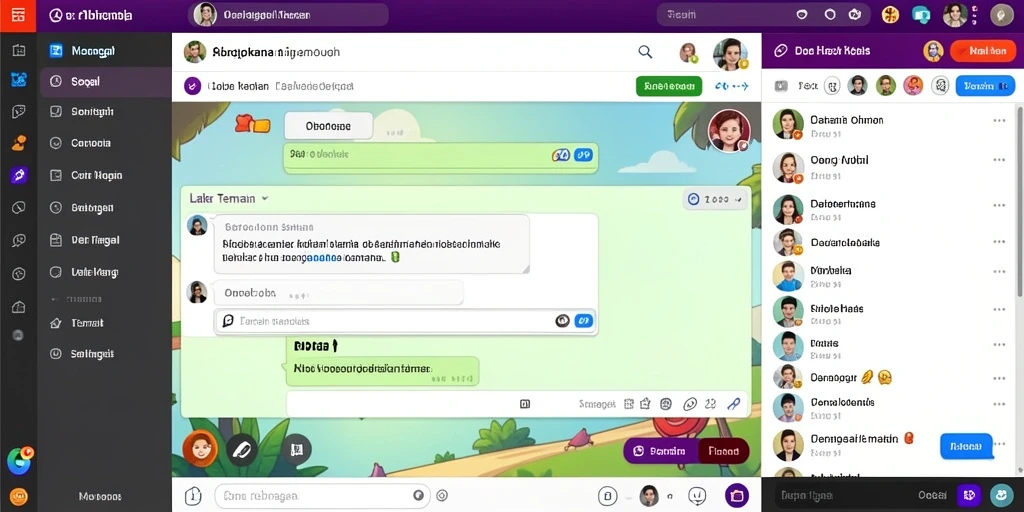Click the blue icon inside the top green message bubble
The width and height of the screenshot is (1024, 512).
point(583,155)
